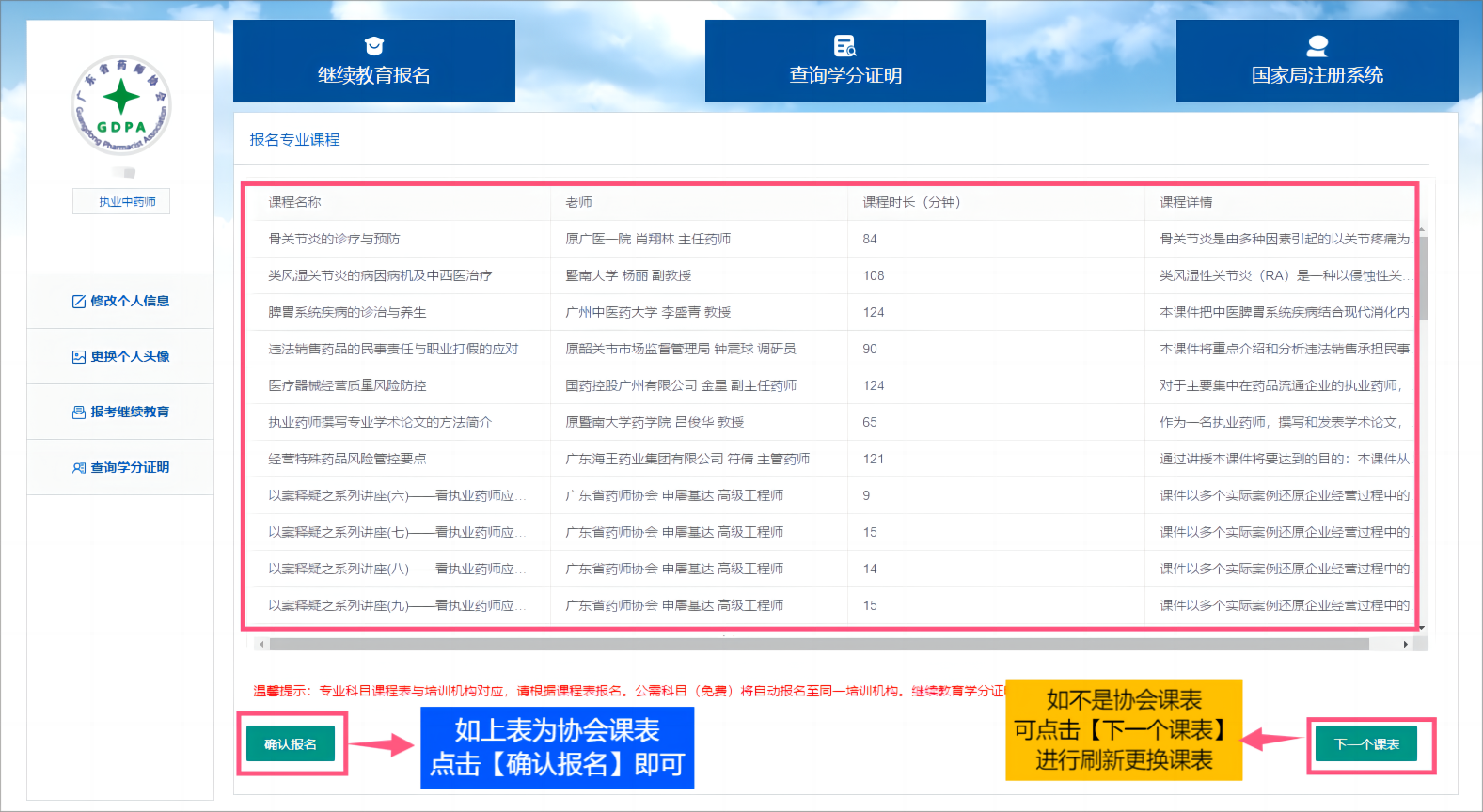Click the 课程时长（分钟） column header

[911, 203]
